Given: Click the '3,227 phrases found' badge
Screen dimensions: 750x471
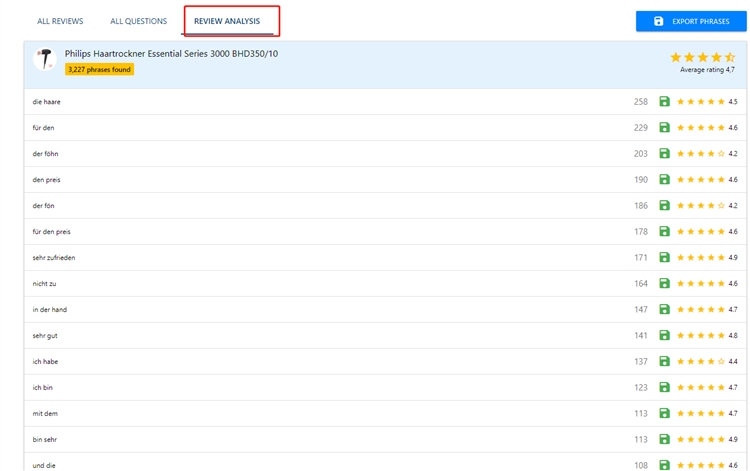Looking at the screenshot, I should (99, 70).
